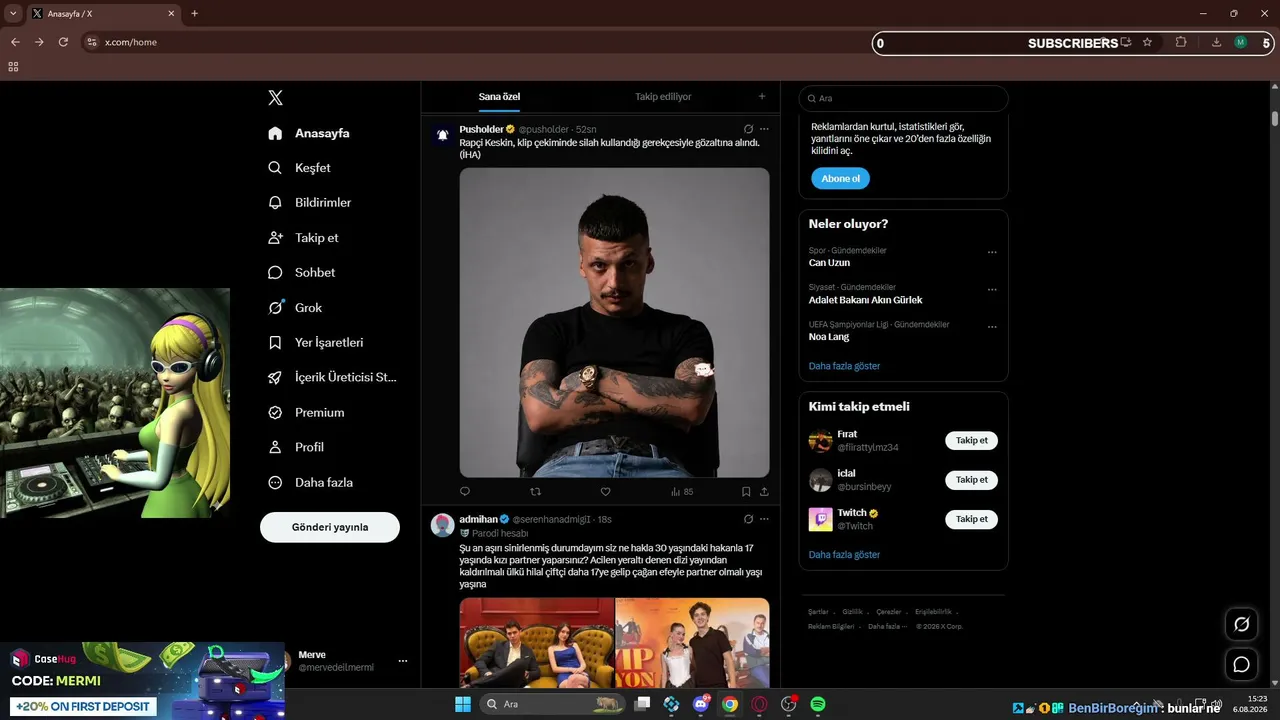Go to Anasayfa home in sidebar
Viewport: 1280px width, 720px height.
309,133
